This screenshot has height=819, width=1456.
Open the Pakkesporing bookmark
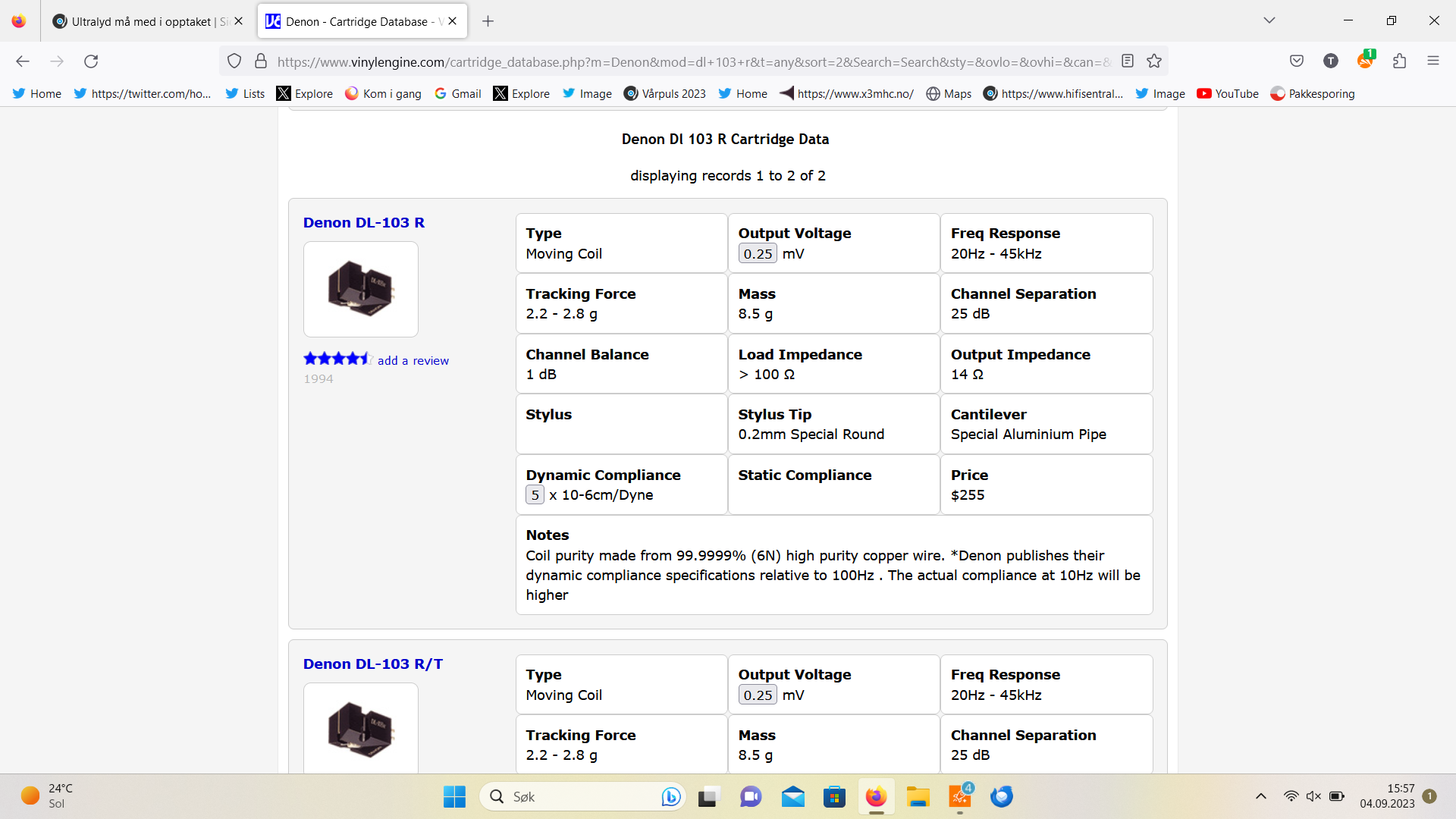(x=1313, y=94)
